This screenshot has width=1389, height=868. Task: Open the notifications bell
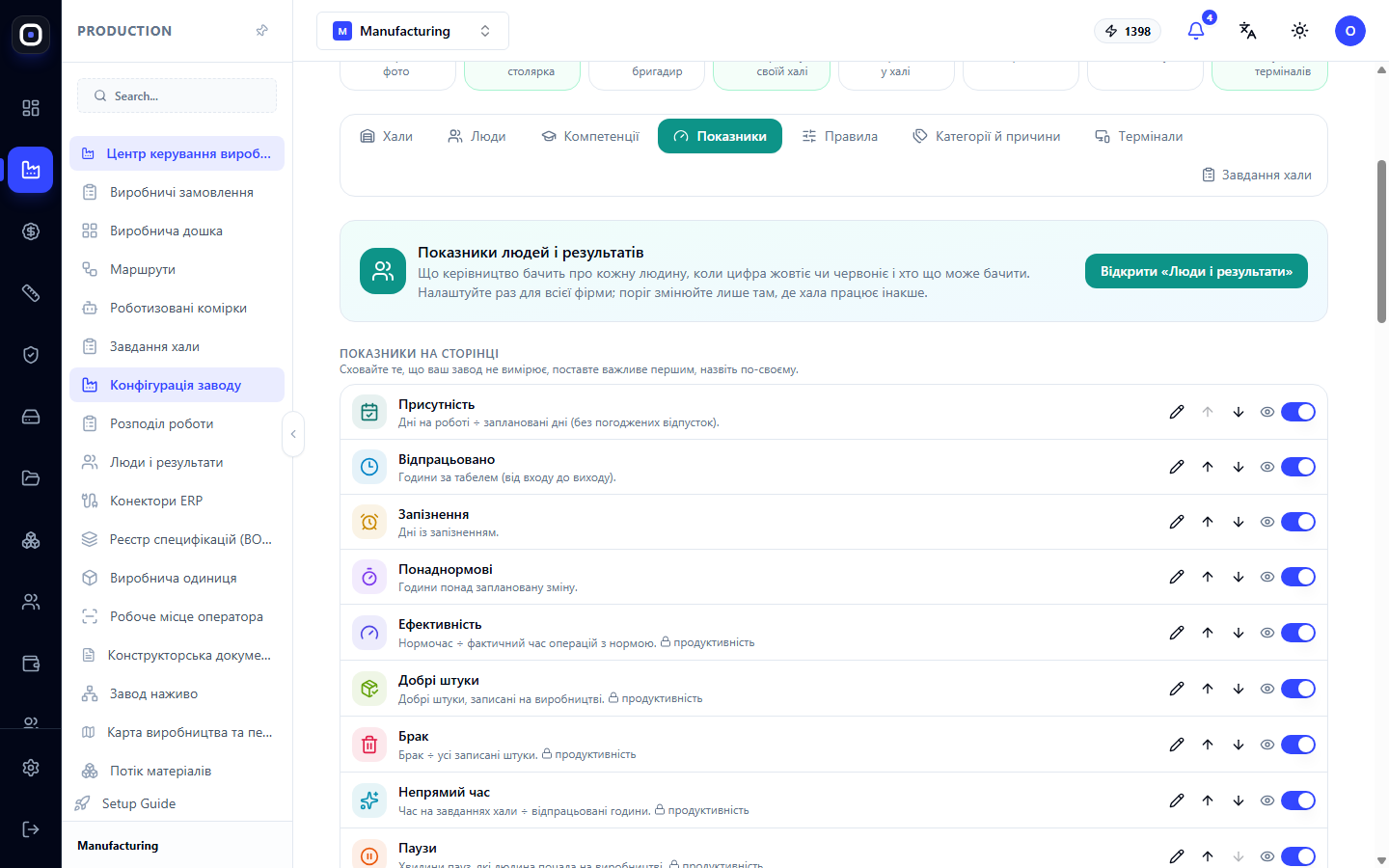[1196, 31]
